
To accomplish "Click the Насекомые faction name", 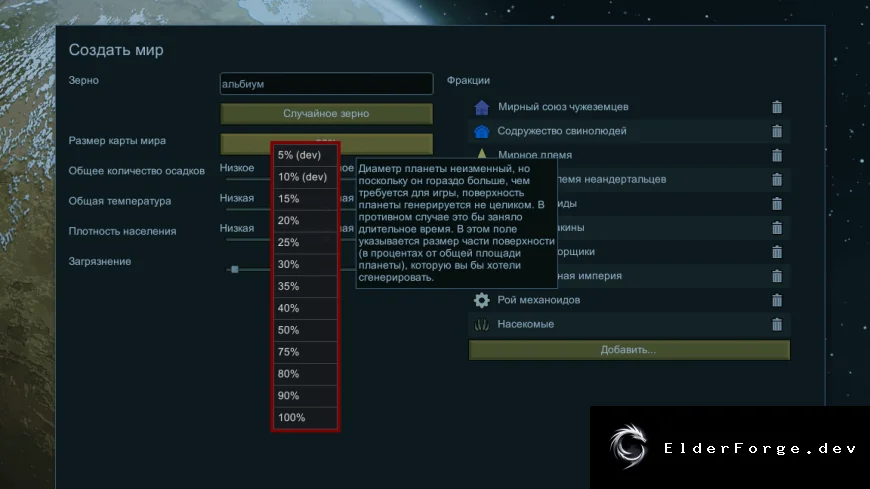I will pyautogui.click(x=525, y=324).
